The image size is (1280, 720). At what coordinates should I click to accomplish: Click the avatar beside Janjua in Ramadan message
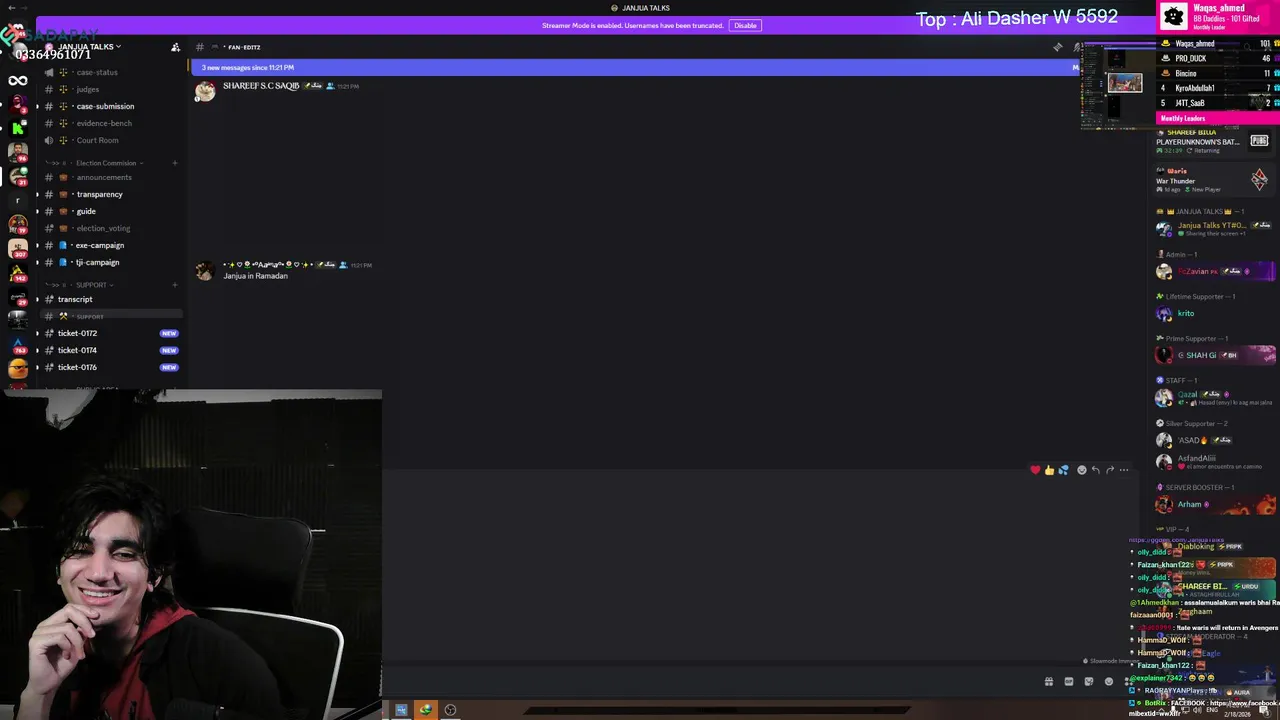(205, 271)
